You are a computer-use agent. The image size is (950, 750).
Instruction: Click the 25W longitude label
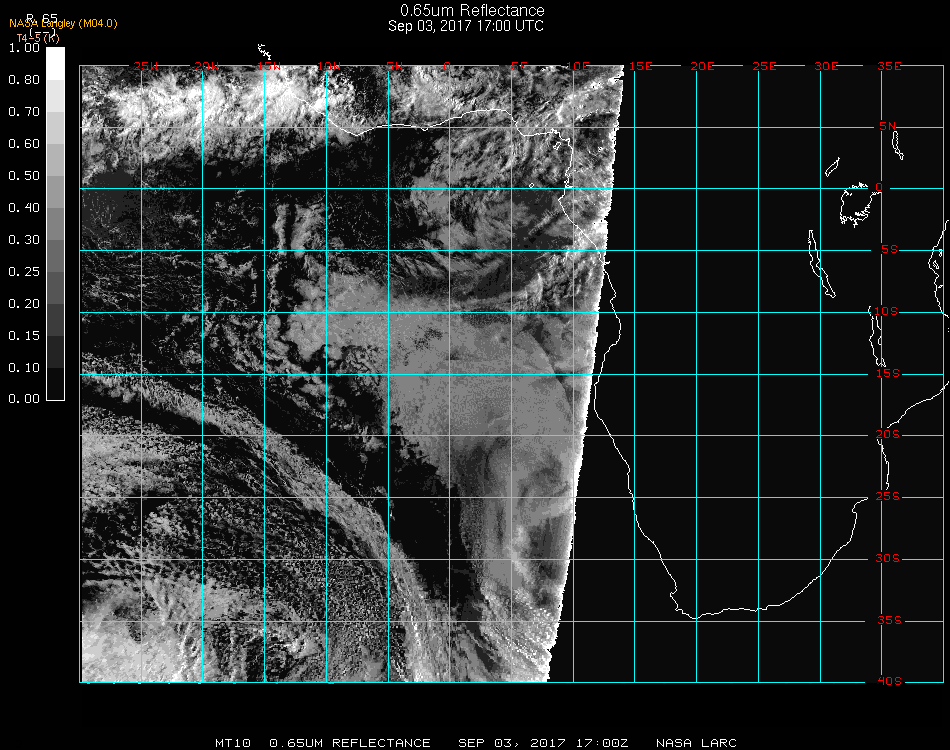pyautogui.click(x=146, y=66)
